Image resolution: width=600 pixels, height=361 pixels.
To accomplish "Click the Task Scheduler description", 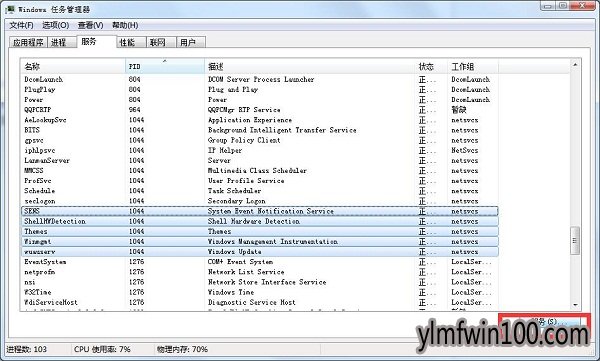I will click(235, 191).
